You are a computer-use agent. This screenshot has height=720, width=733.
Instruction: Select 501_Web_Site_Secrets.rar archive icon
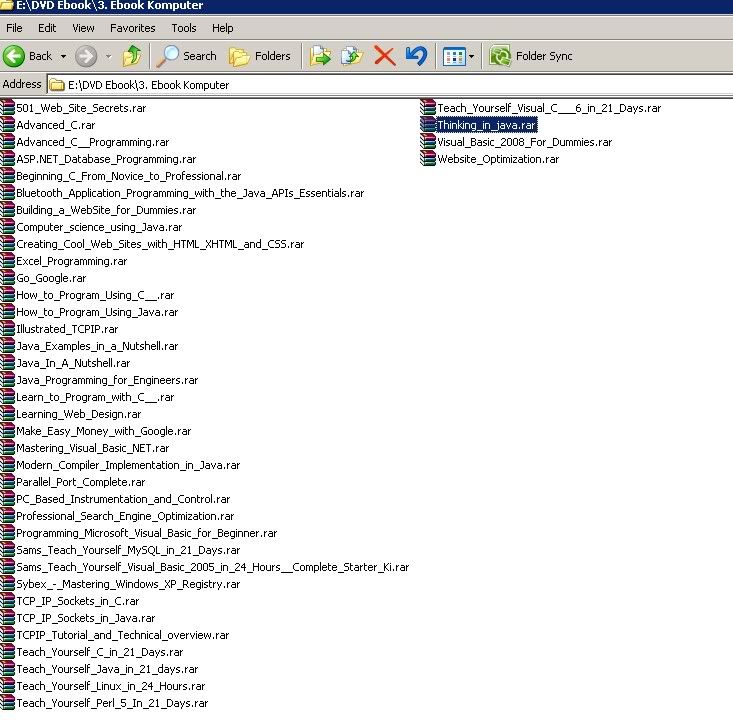tap(7, 108)
